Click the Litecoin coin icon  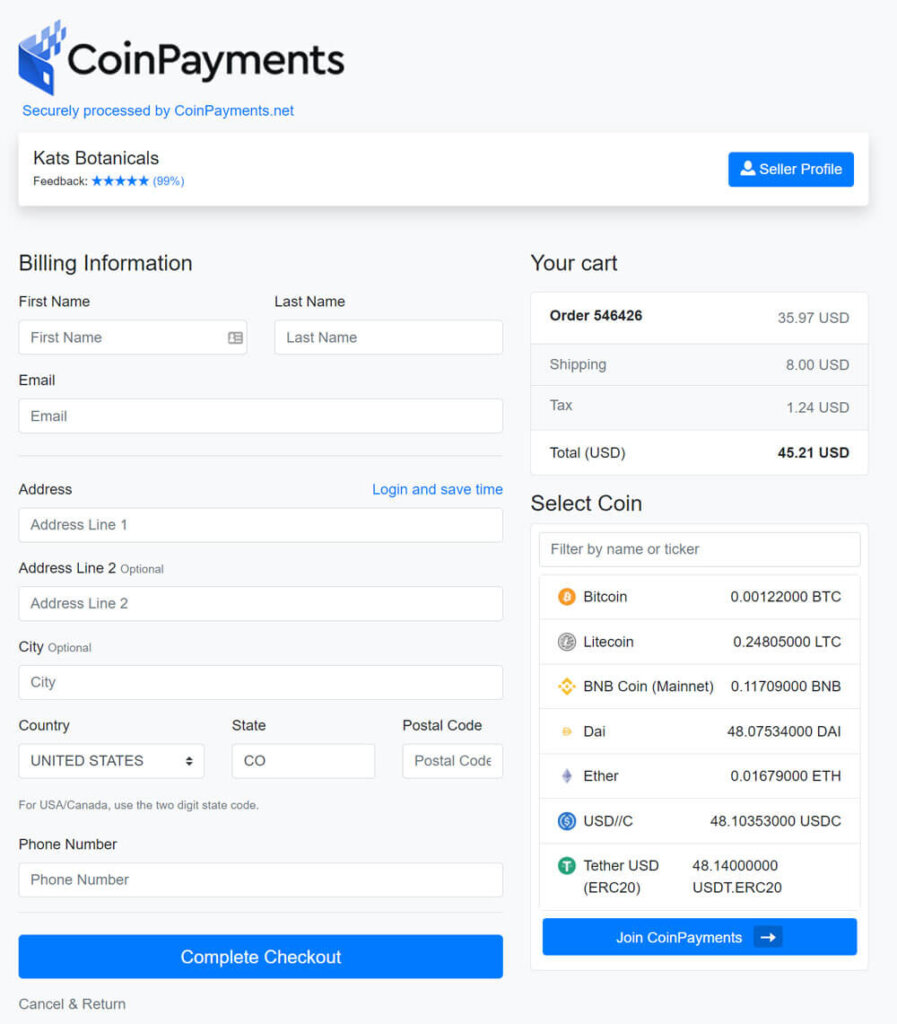coord(567,641)
